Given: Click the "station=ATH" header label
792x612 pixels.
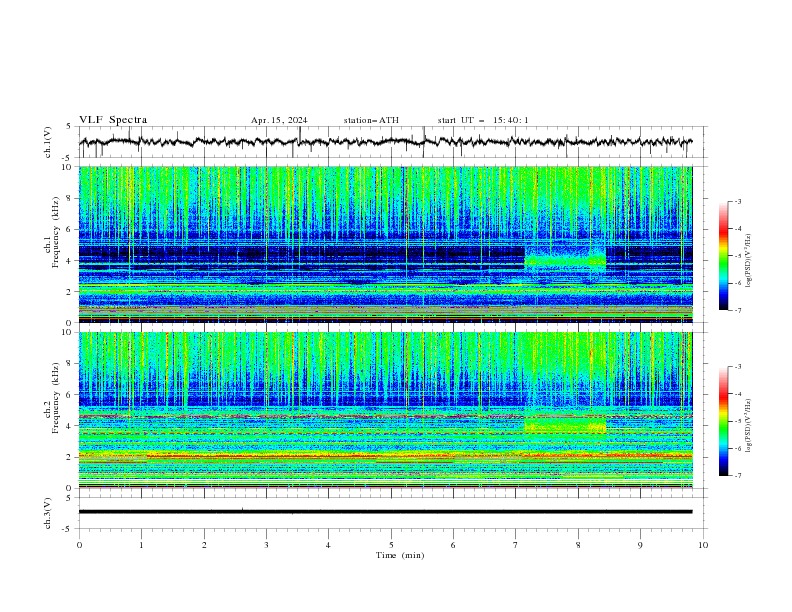Looking at the screenshot, I should (x=371, y=120).
